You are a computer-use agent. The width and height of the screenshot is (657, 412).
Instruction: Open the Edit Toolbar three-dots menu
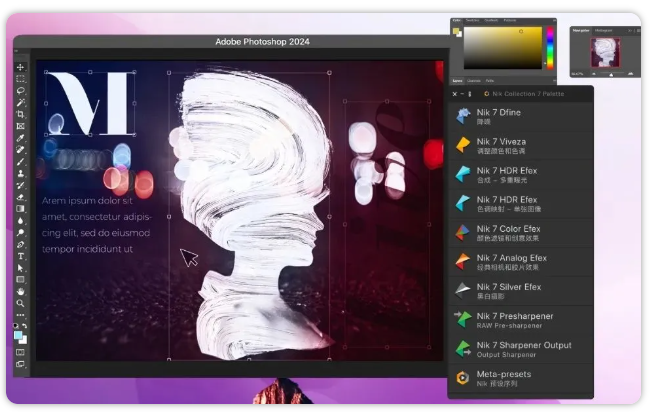pyautogui.click(x=20, y=315)
